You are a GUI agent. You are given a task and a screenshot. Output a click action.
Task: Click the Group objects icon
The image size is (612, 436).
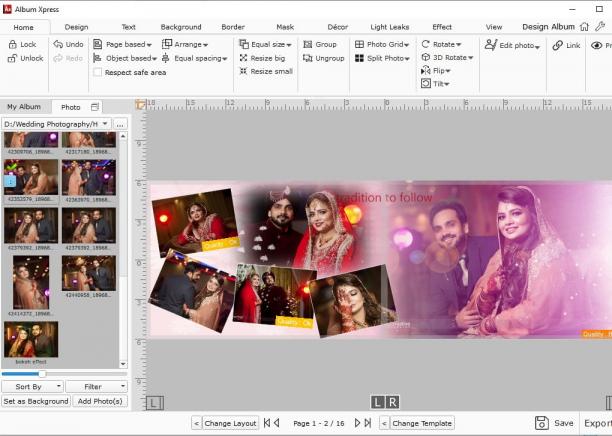(308, 44)
